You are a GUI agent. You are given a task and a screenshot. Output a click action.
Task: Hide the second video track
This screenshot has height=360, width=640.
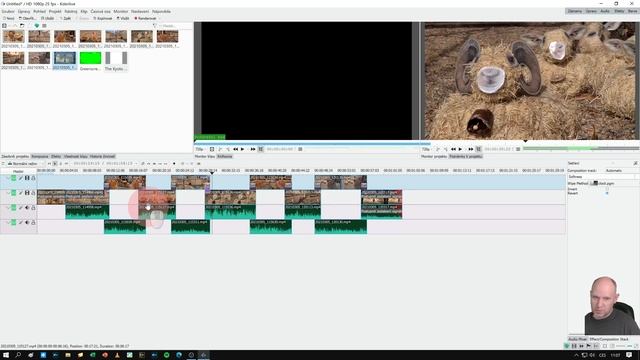27,193
